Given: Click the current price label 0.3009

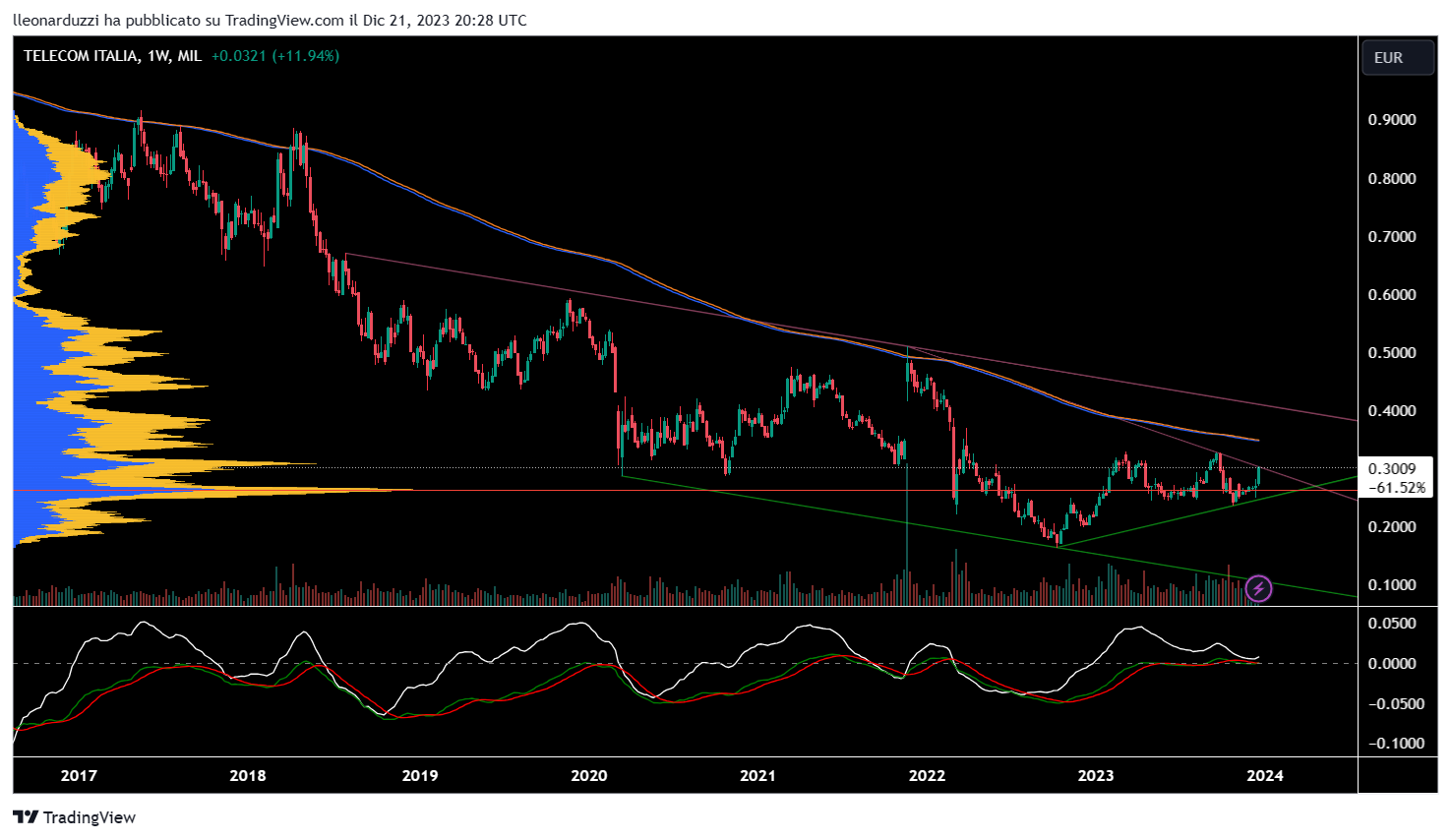Looking at the screenshot, I should point(1392,468).
